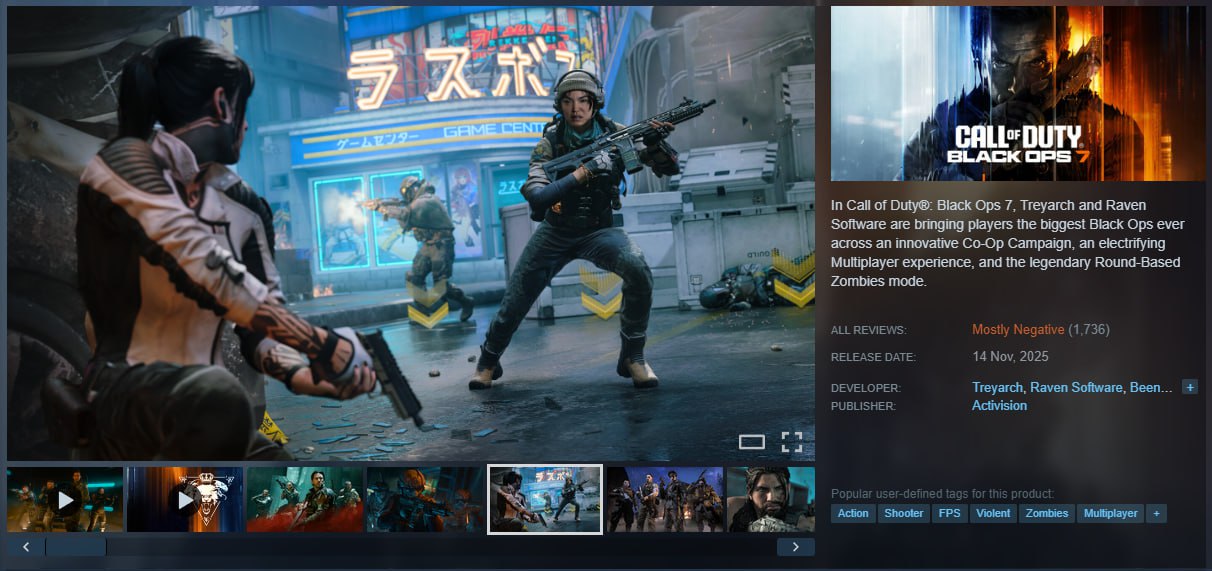Open publisher Activision page
The height and width of the screenshot is (571, 1212).
[999, 405]
